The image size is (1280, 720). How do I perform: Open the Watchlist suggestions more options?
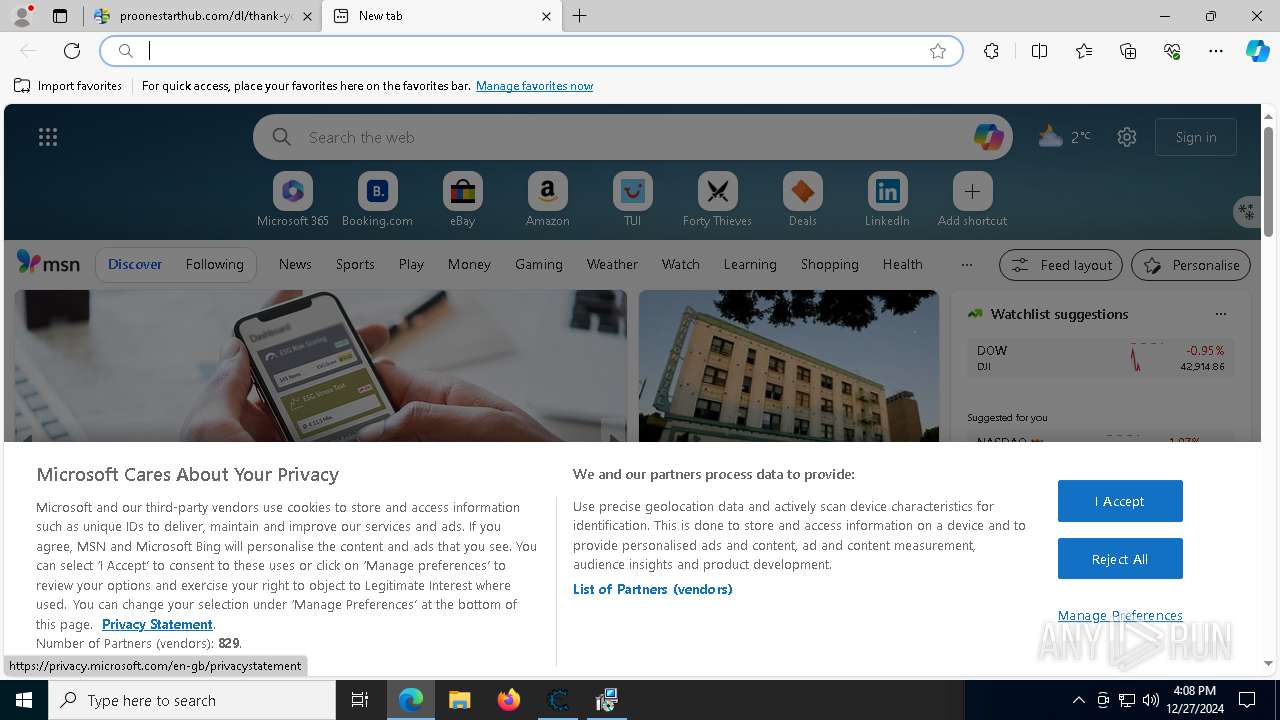tap(1220, 314)
